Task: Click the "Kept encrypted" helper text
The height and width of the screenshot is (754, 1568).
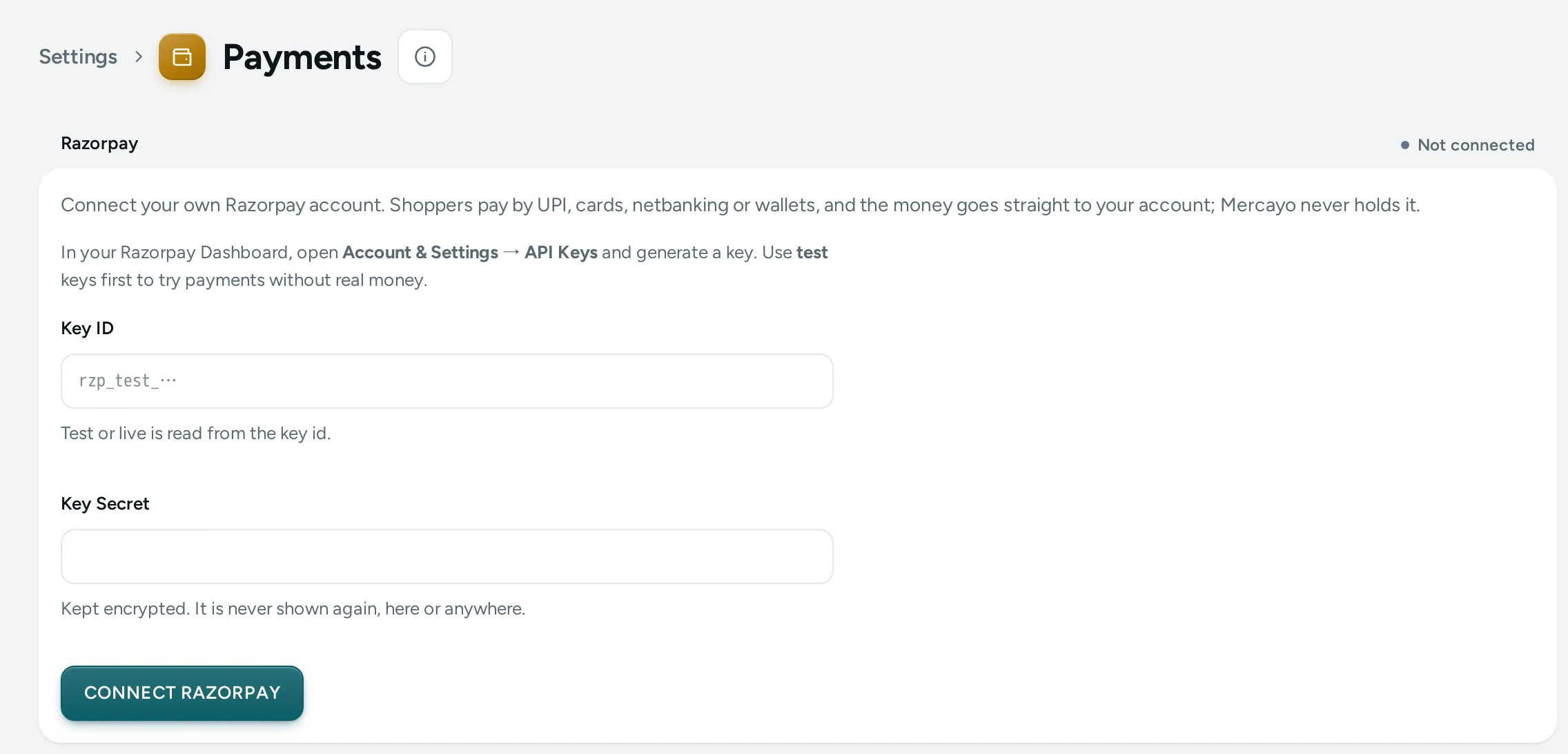Action: point(293,608)
